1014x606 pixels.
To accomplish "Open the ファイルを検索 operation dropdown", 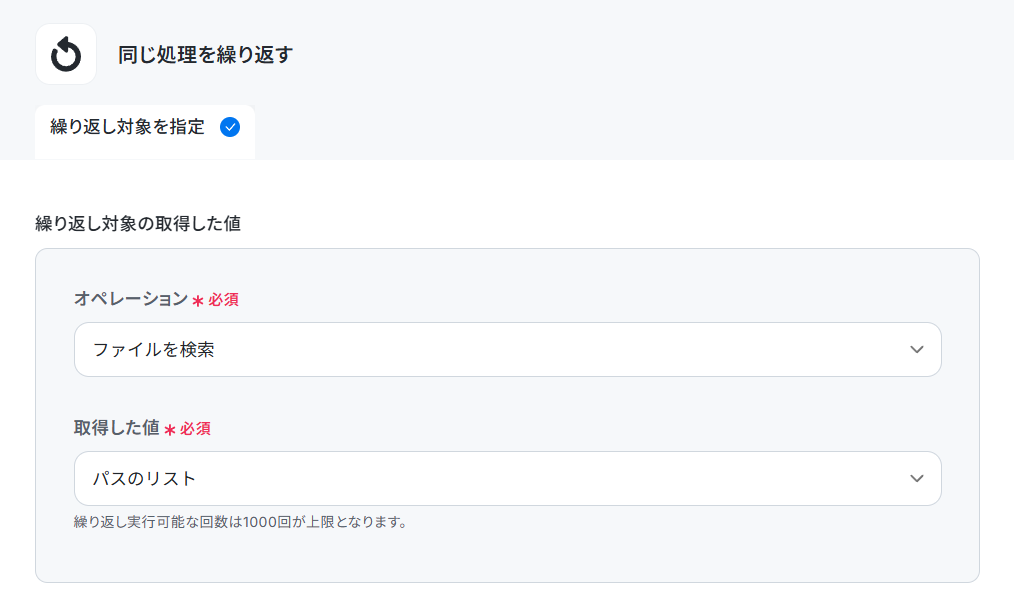I will [508, 349].
